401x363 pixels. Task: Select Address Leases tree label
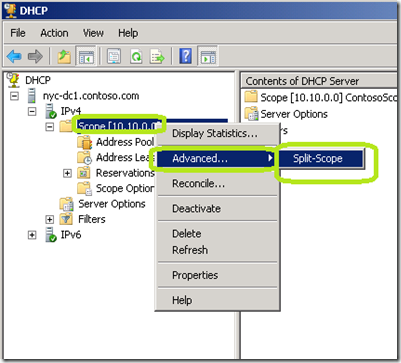125,158
